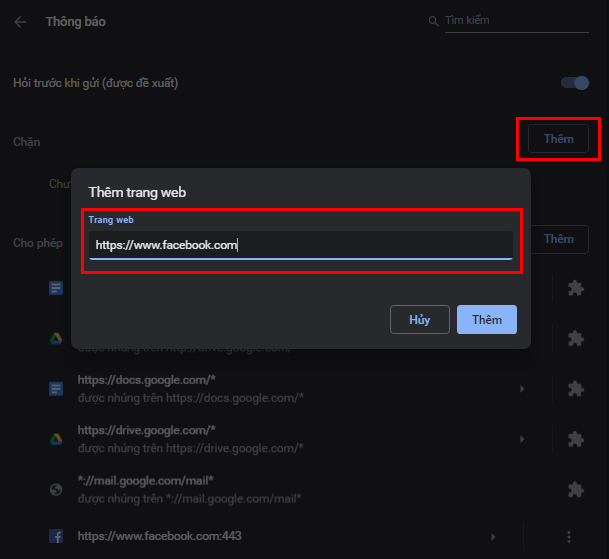Click 'được nhúng trên https://drive.google.com/*' subtext
The width and height of the screenshot is (609, 559).
pyautogui.click(x=191, y=448)
